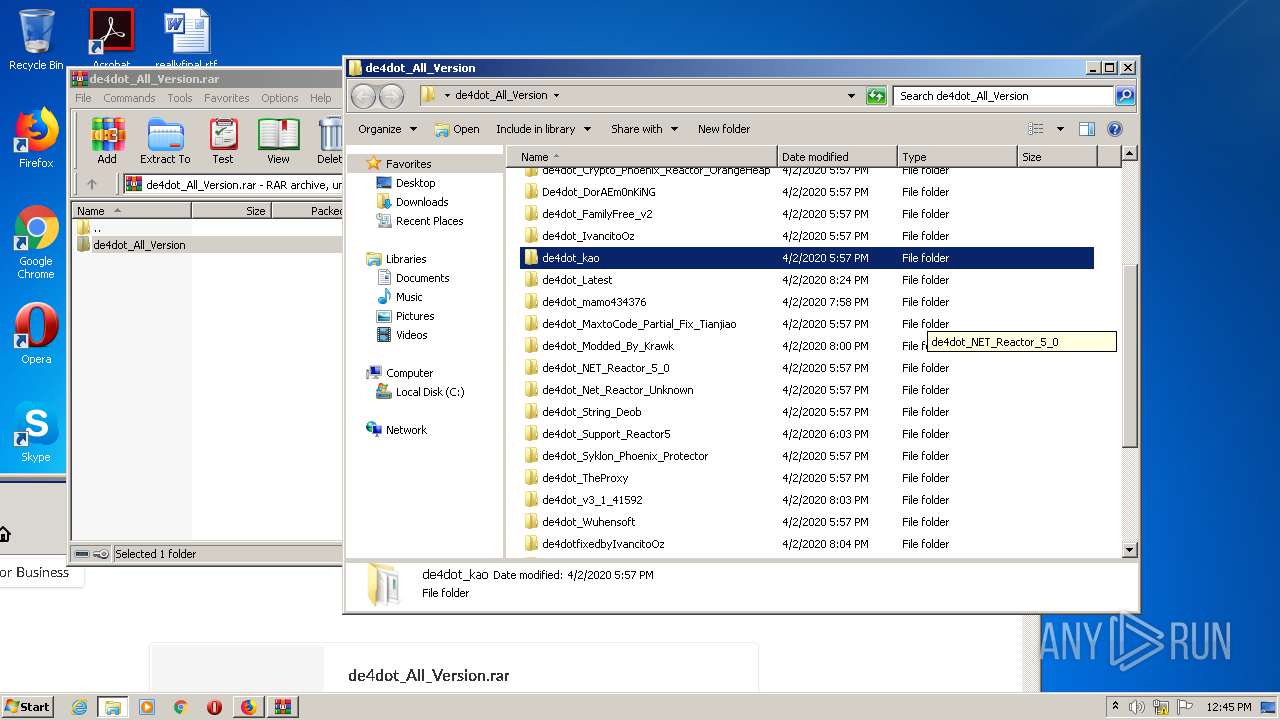The height and width of the screenshot is (720, 1280).
Task: Open Explorer help question-mark icon
Action: [x=1115, y=129]
